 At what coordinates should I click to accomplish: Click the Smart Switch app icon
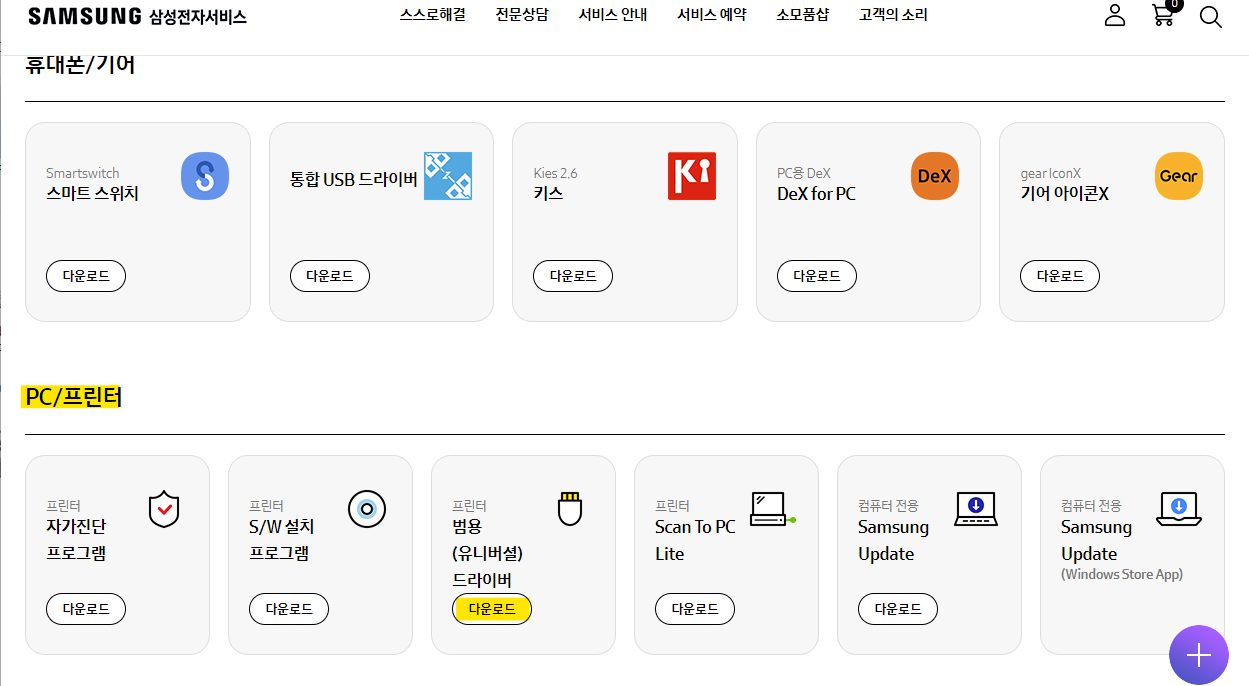[x=205, y=176]
